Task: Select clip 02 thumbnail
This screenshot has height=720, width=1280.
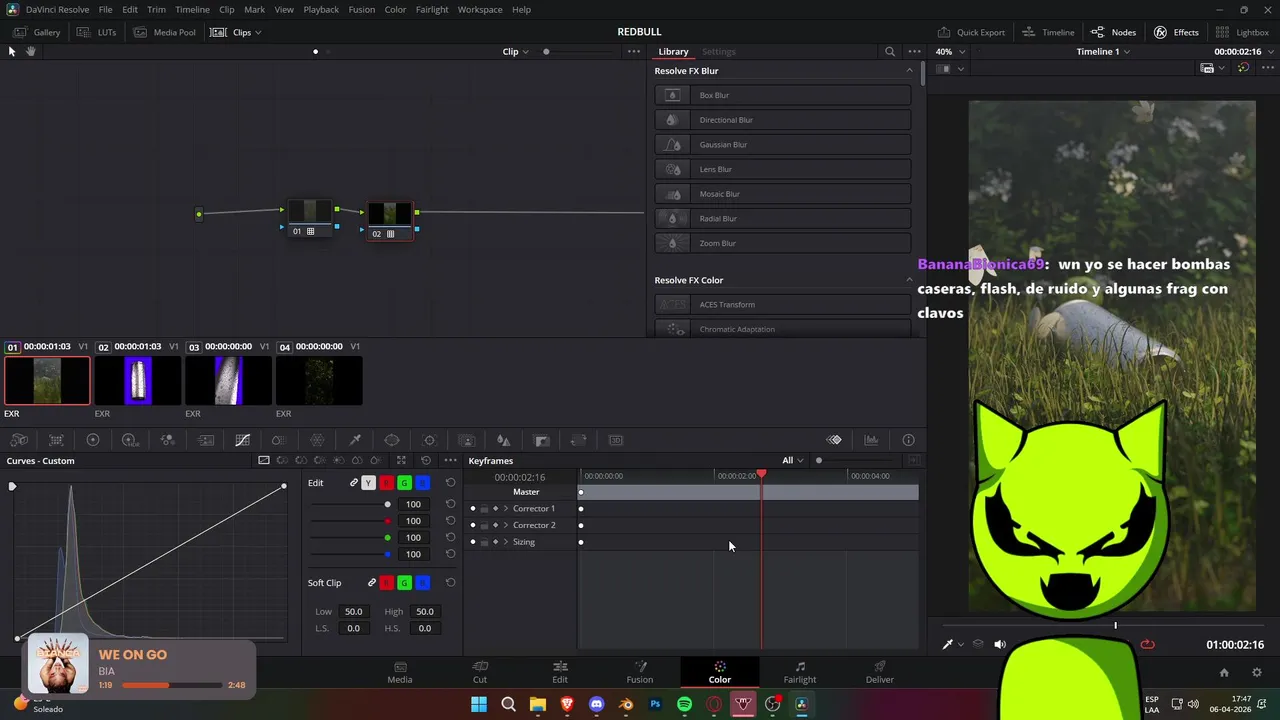Action: [138, 381]
